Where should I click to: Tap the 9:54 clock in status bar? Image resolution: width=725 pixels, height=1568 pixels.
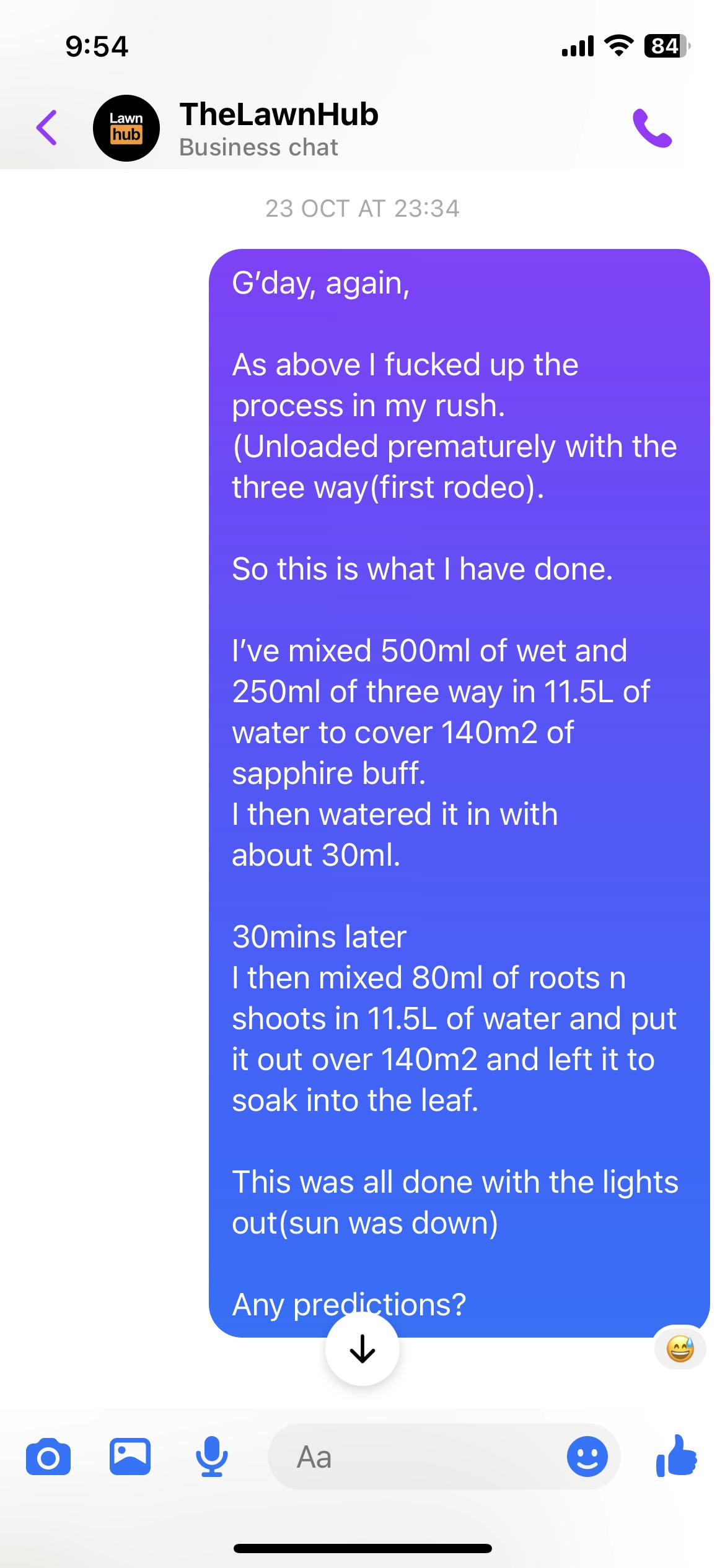[x=97, y=46]
